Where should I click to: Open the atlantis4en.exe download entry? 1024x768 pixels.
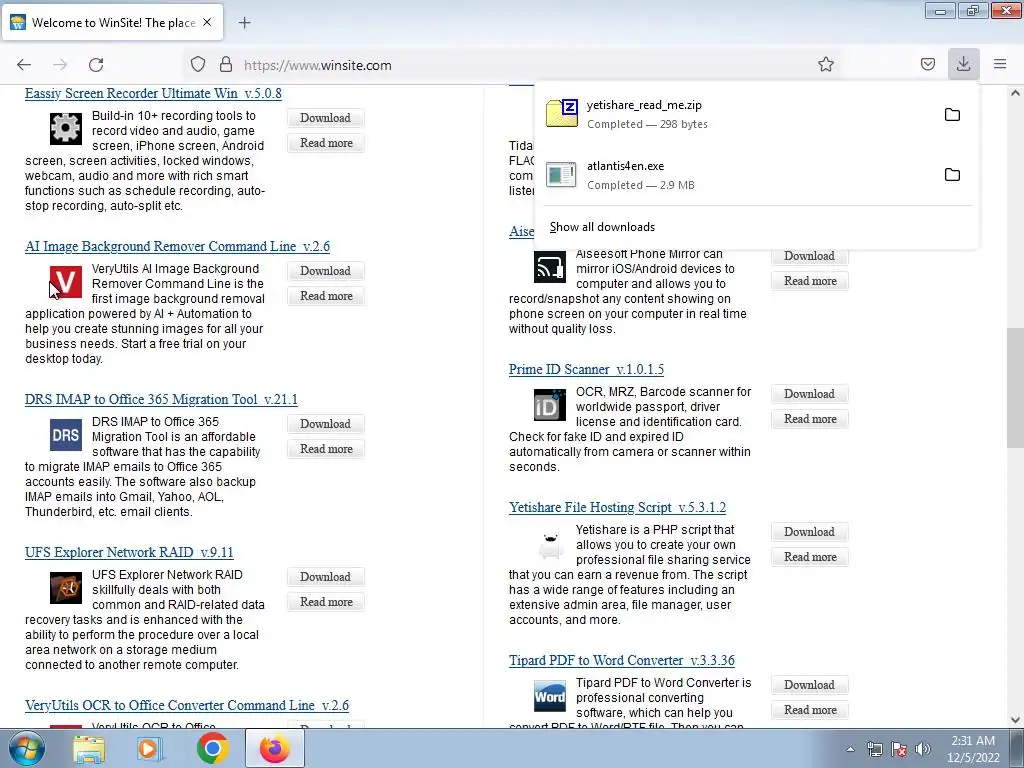coord(738,175)
